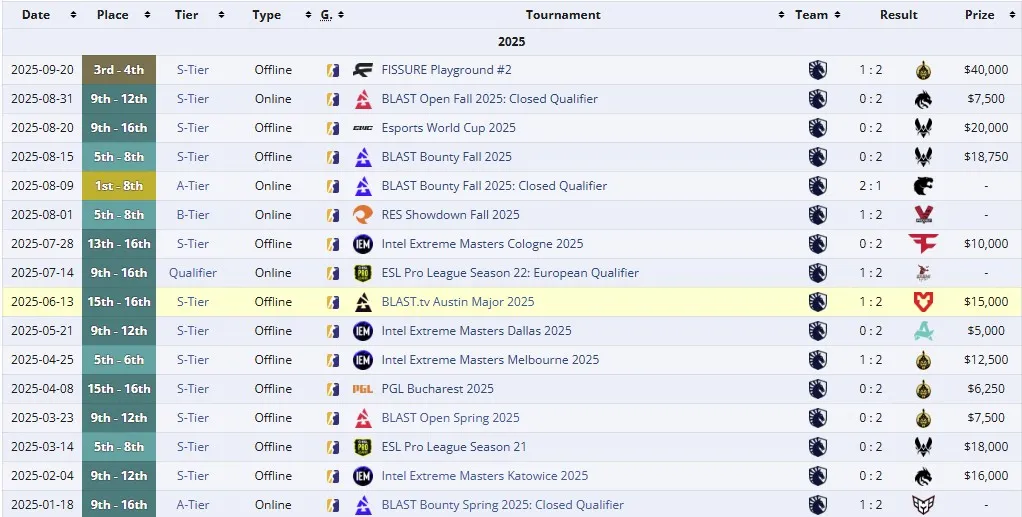Click FaZe opponent logo in IEM Cologne row
Image resolution: width=1022 pixels, height=517 pixels.
923,243
